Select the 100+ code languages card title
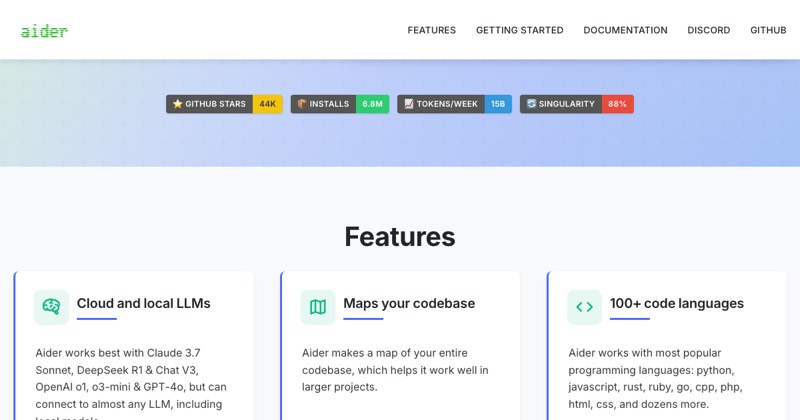Screen dimensions: 800x420 tap(677, 303)
